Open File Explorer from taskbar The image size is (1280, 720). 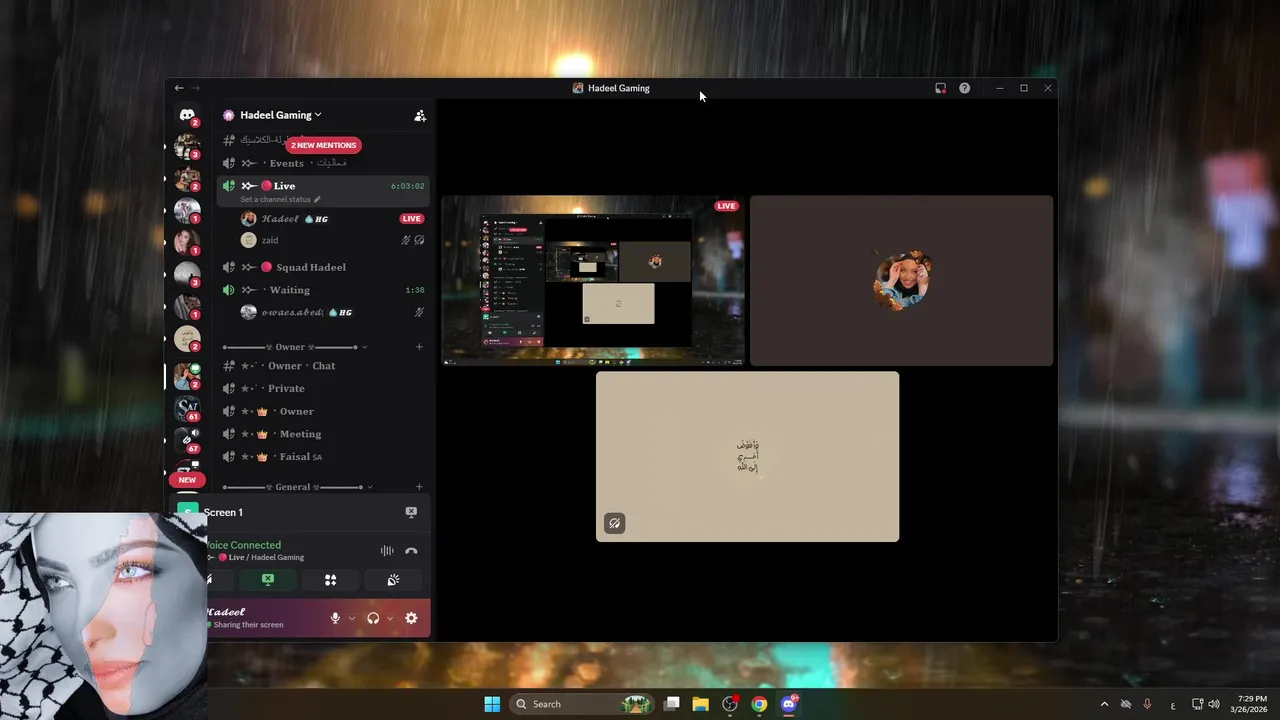coord(701,704)
